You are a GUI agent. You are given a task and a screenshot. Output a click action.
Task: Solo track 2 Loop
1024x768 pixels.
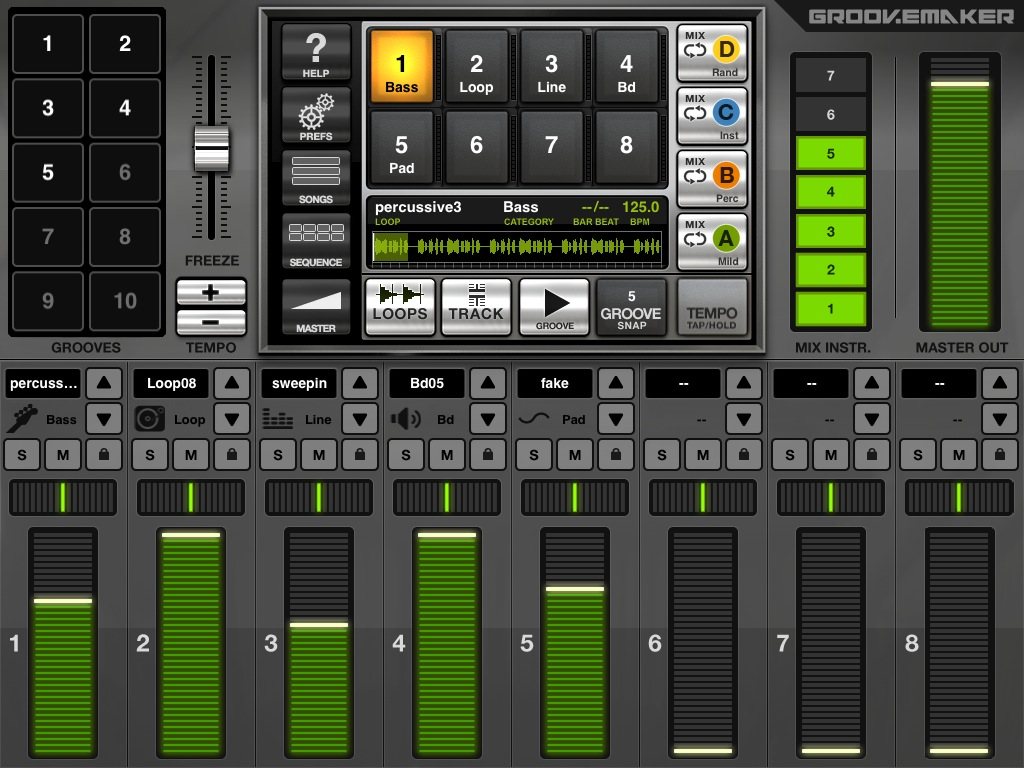coord(150,455)
